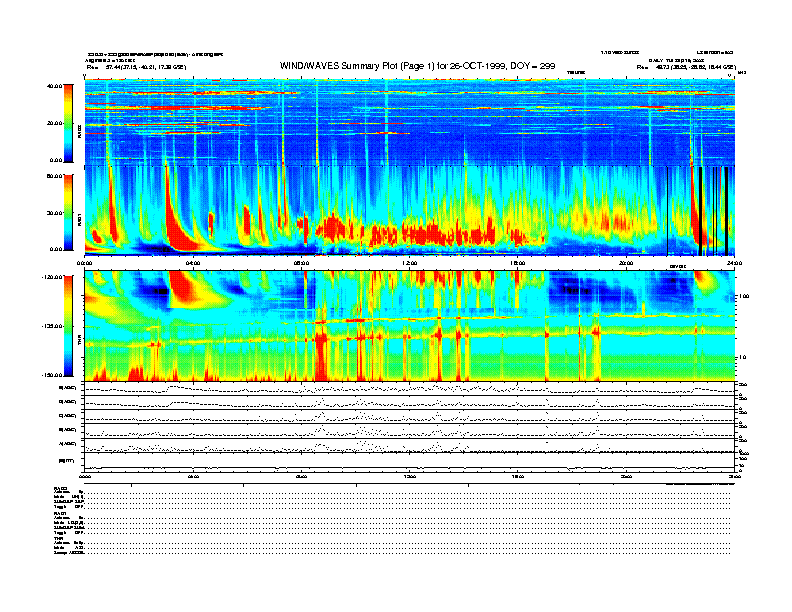Click the WIND/WAVES Summary Plot title
792x612 pixels.
pos(417,66)
